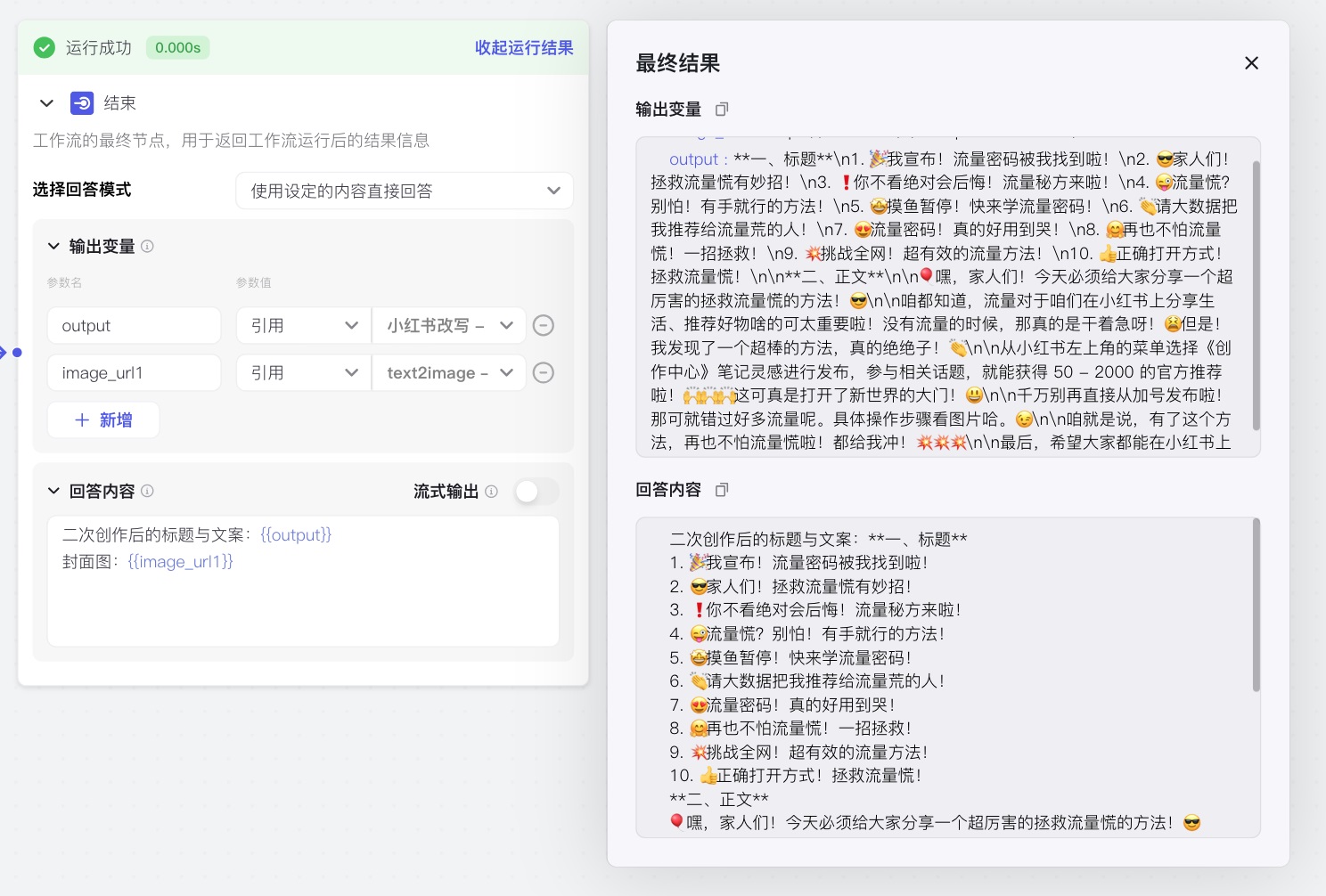This screenshot has height=896, width=1326.
Task: Click the {{image_url1}} variable reference
Action: (180, 562)
